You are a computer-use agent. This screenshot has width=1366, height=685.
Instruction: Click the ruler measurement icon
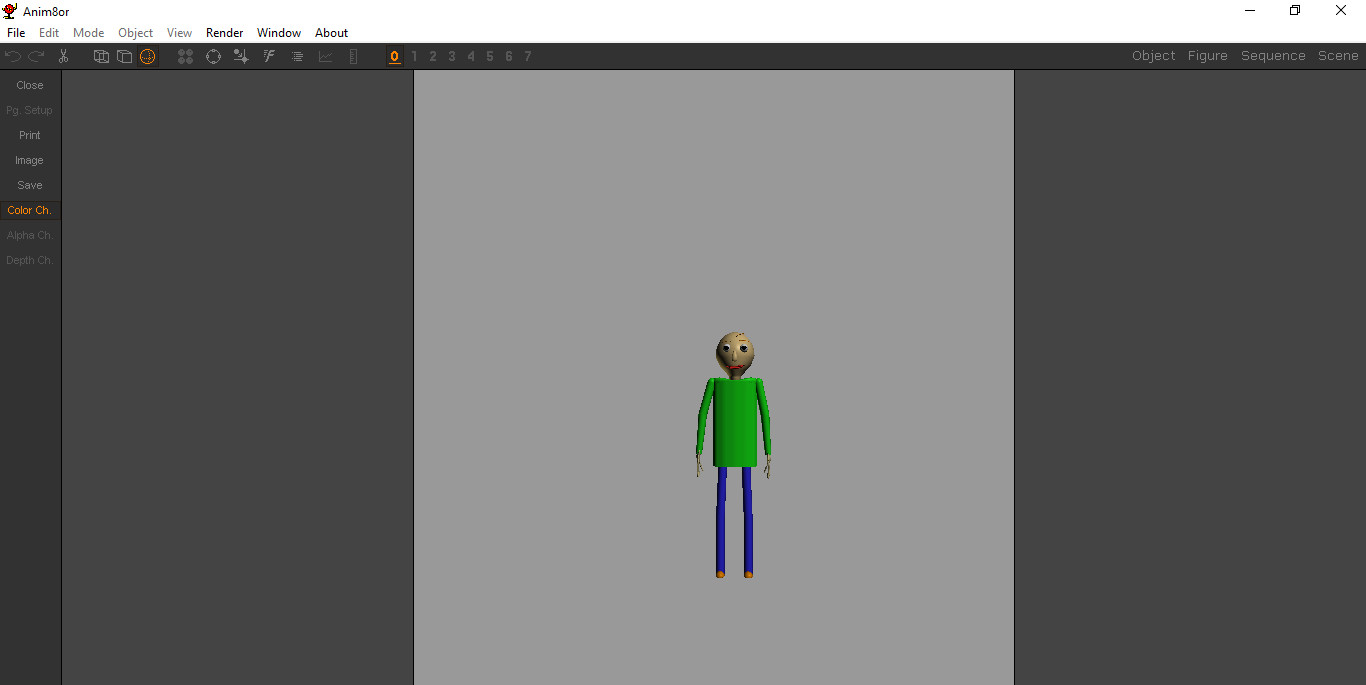click(x=353, y=56)
